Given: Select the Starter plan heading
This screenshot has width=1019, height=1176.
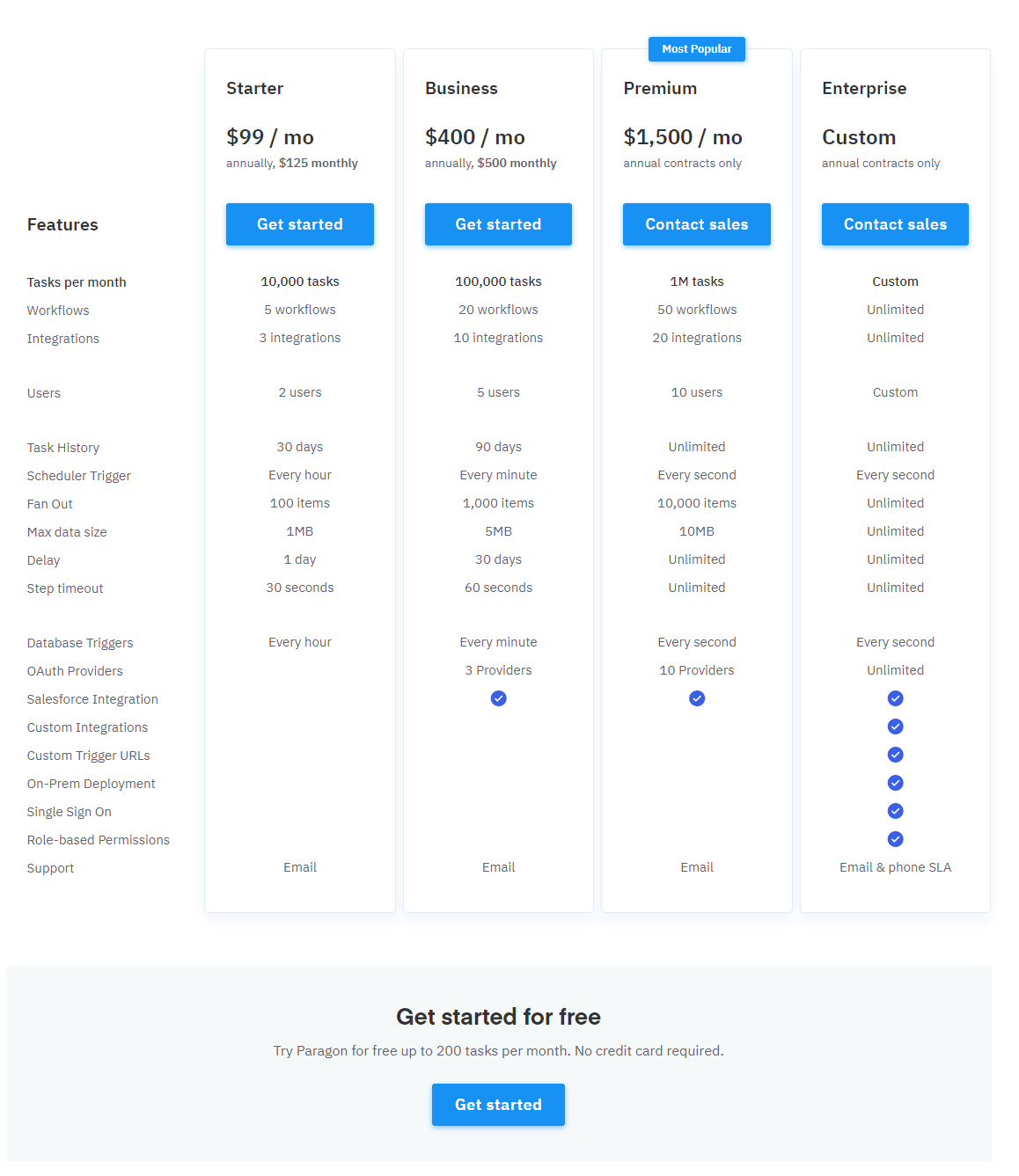Looking at the screenshot, I should (x=255, y=89).
